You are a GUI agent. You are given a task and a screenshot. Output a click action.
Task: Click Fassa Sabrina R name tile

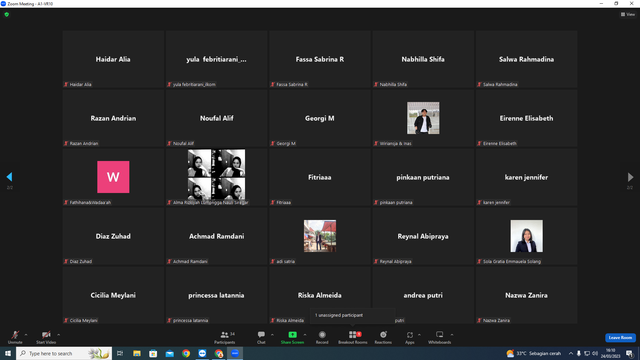320,59
